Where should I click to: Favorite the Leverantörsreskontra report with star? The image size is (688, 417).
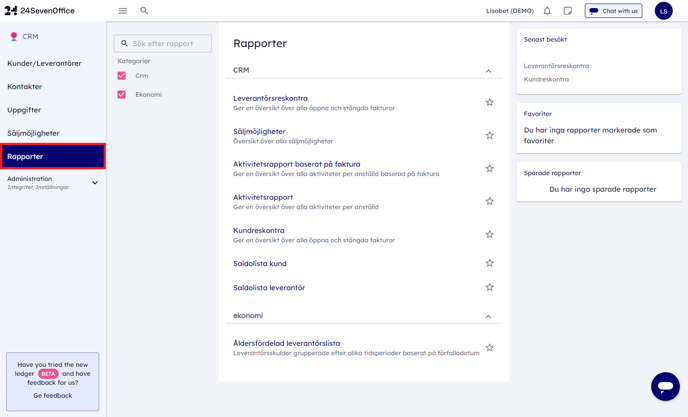[x=489, y=102]
